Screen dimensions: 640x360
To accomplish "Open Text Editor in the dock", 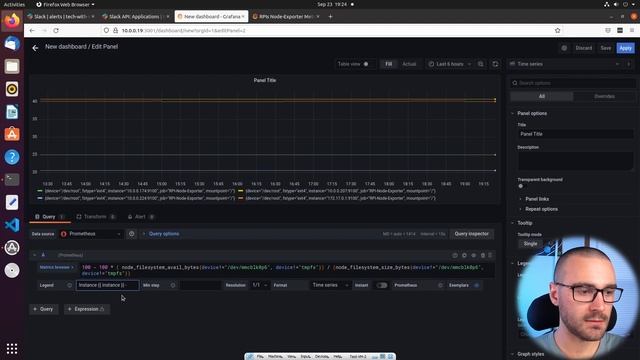I will (x=12, y=202).
